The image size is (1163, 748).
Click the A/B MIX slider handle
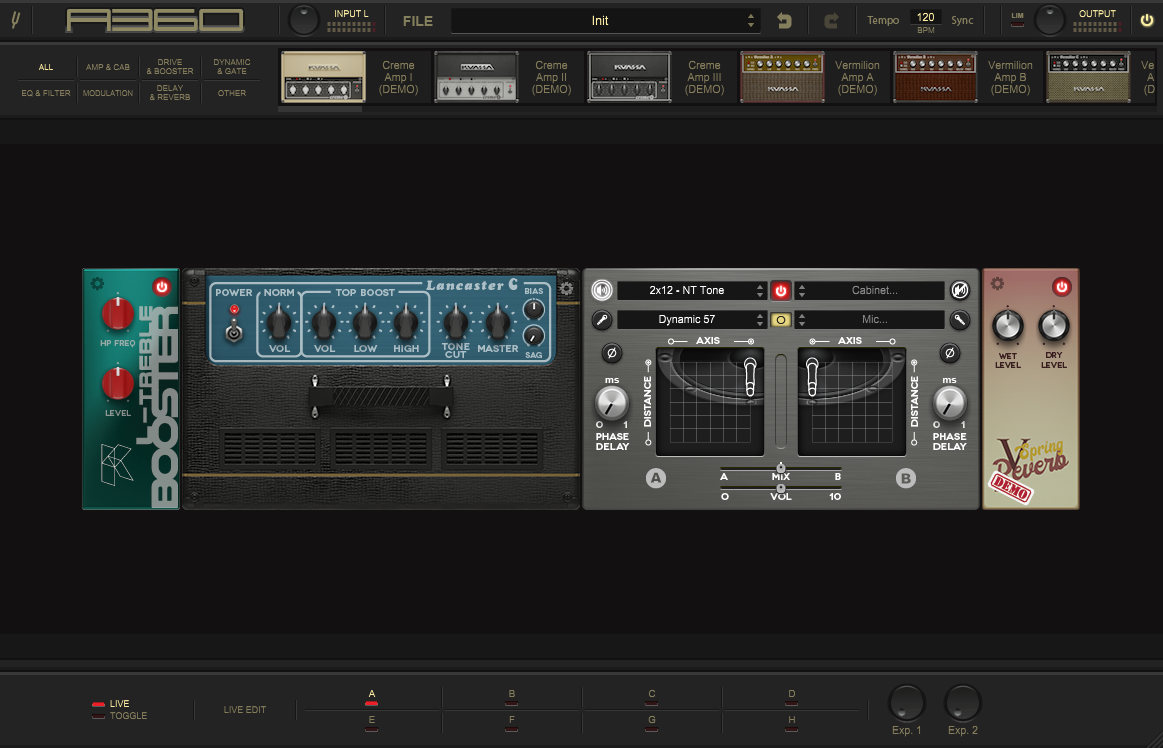[x=781, y=468]
